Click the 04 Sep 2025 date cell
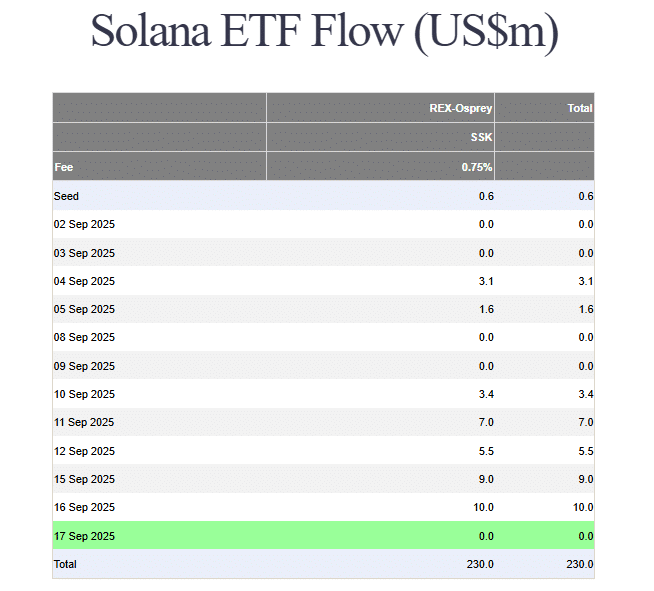 point(84,281)
